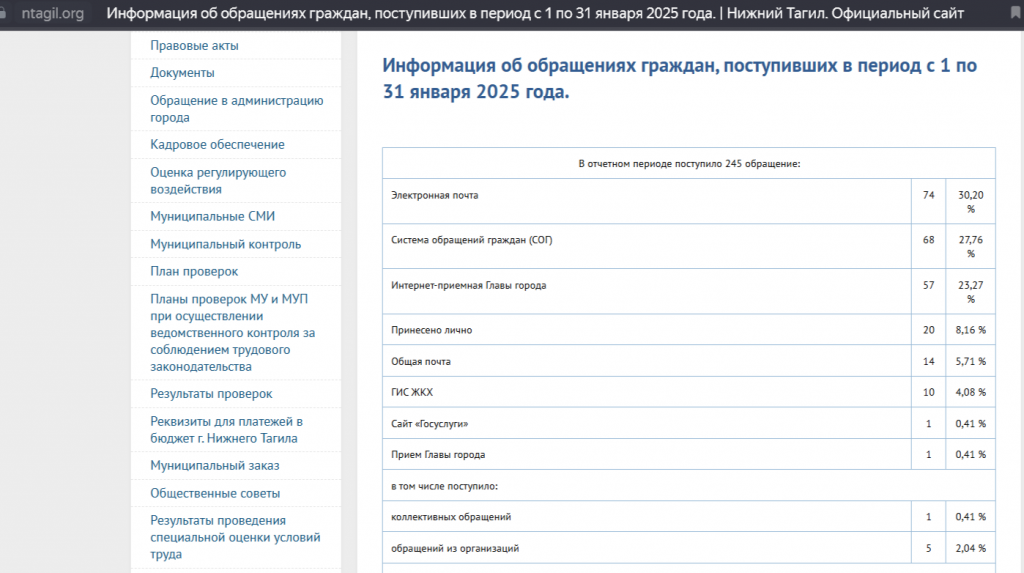Click the value 10 in ГИС ЖКХ row
Image resolution: width=1024 pixels, height=573 pixels.
[929, 393]
